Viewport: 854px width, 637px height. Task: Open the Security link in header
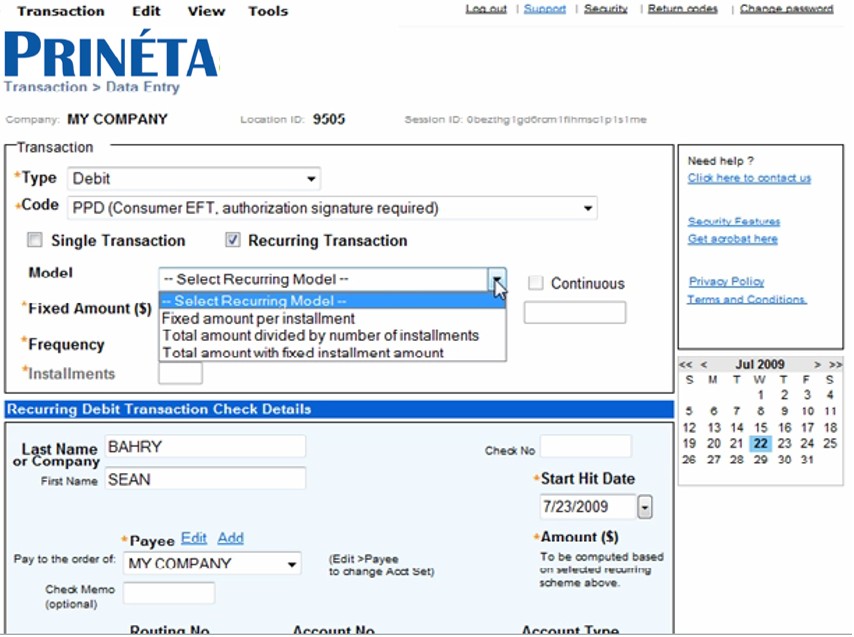point(606,9)
